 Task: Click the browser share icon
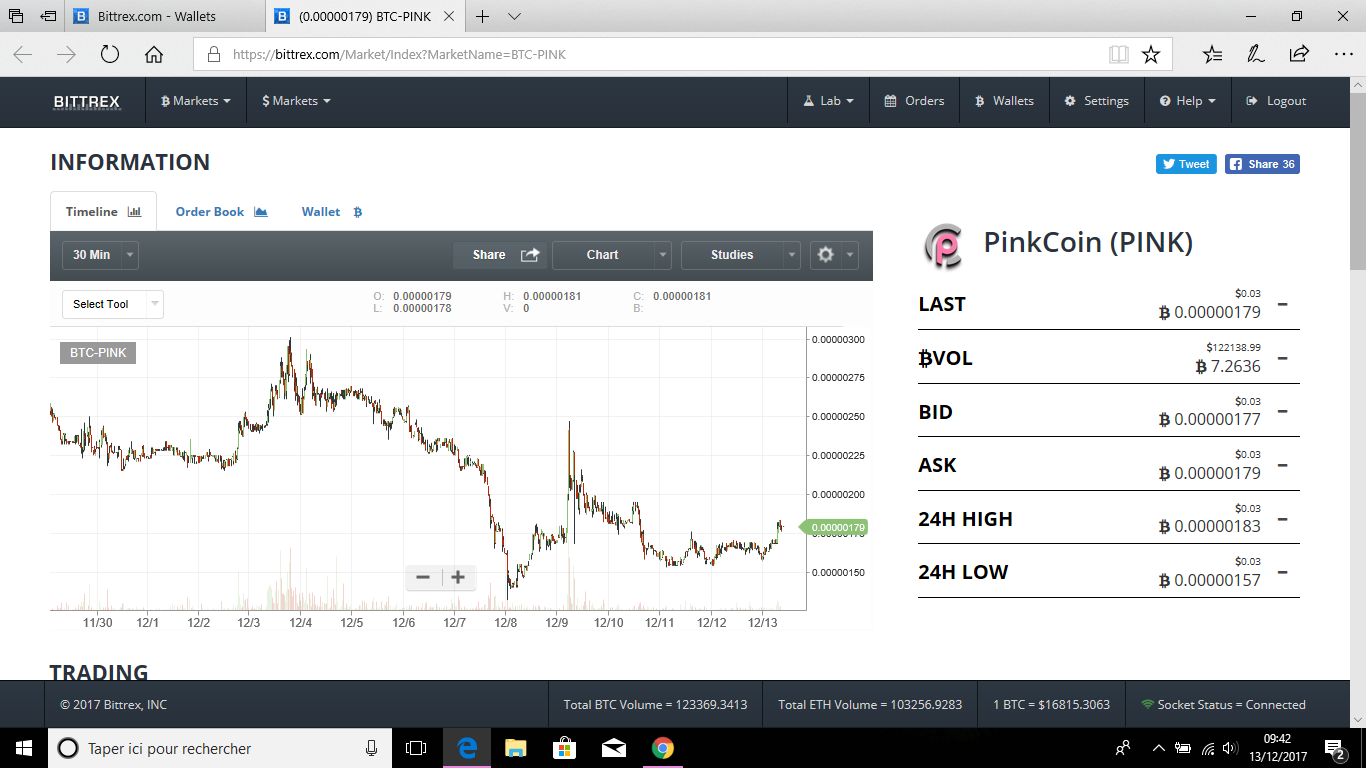pos(1299,54)
